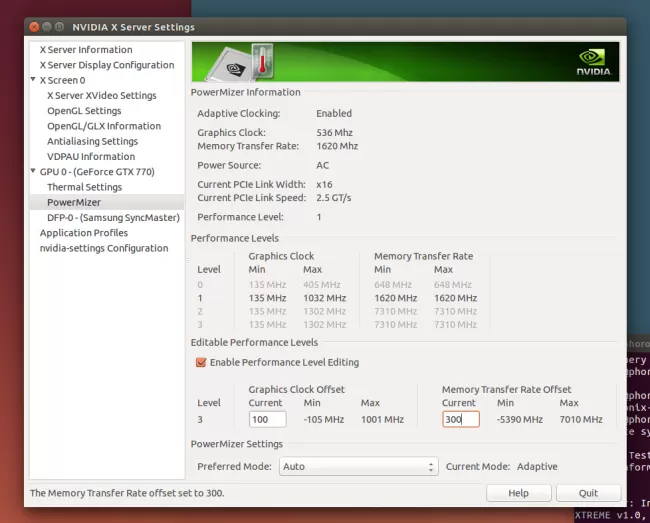Collapse the GPU 0 GeForce GTX 770 node
The height and width of the screenshot is (523, 650).
coord(33,172)
